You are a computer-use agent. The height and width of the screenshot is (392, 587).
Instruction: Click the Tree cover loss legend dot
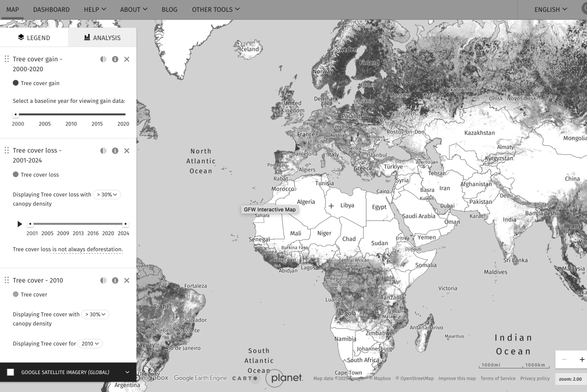15,174
